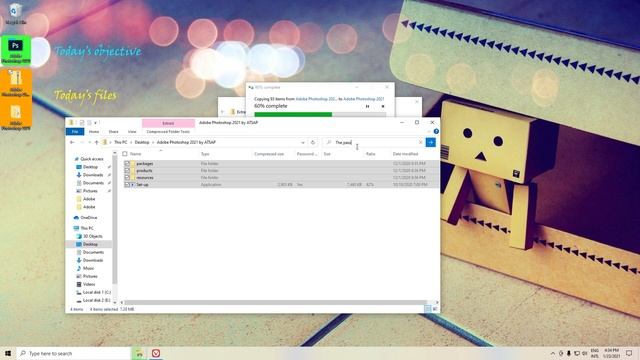The image size is (640, 360).
Task: Open Quick Access Toolbar customize dropdown
Action: [x=96, y=122]
